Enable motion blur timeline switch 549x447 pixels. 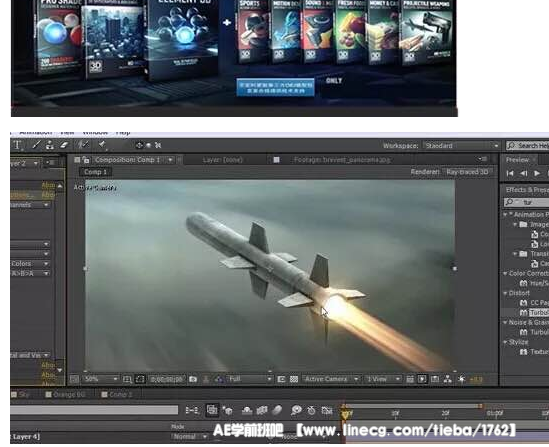point(277,410)
